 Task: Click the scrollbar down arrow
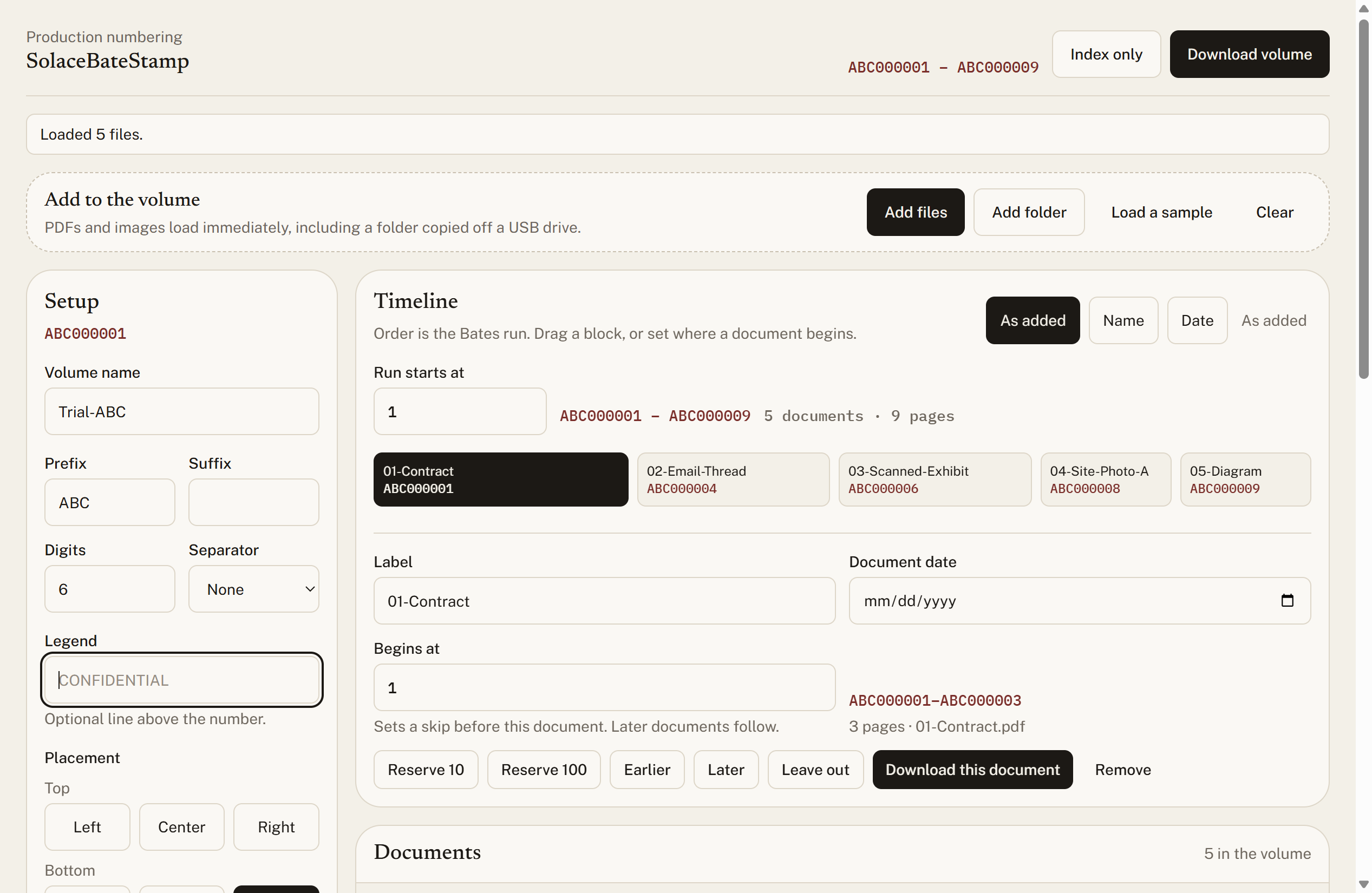point(1363,883)
